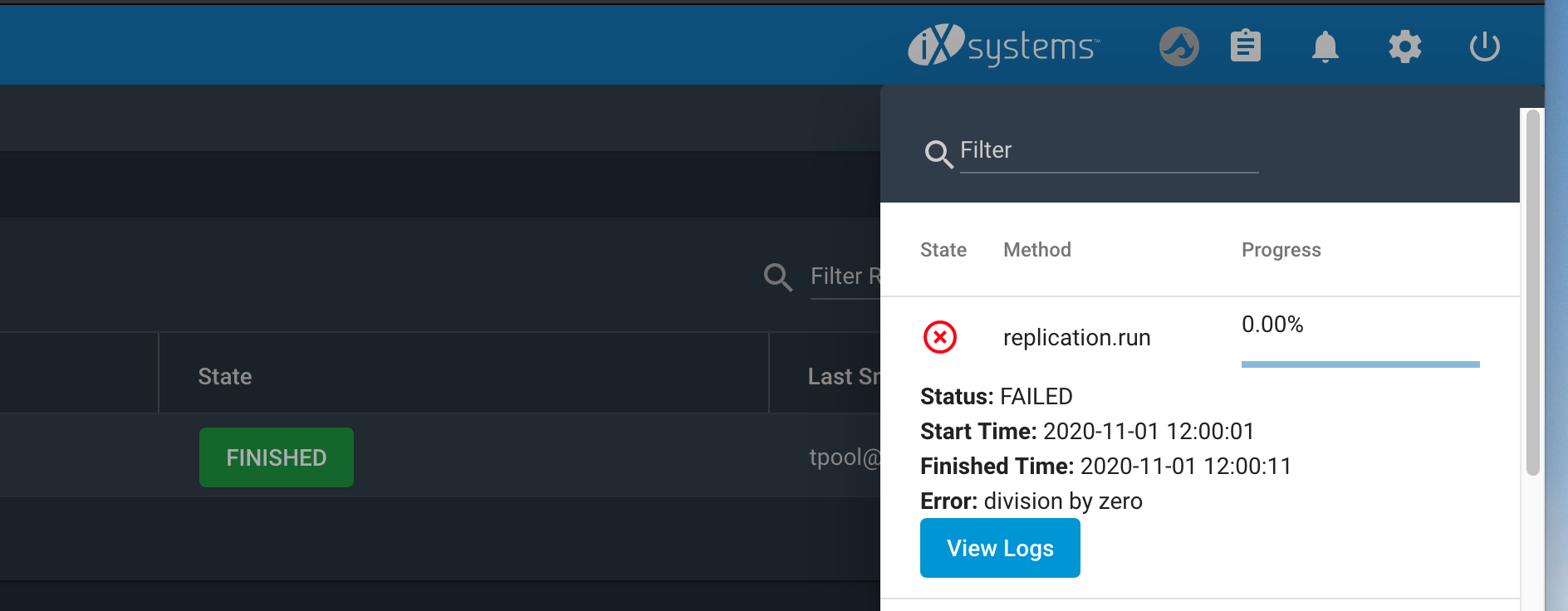This screenshot has width=1568, height=611.
Task: Click the search icon in task panel
Action: point(938,154)
